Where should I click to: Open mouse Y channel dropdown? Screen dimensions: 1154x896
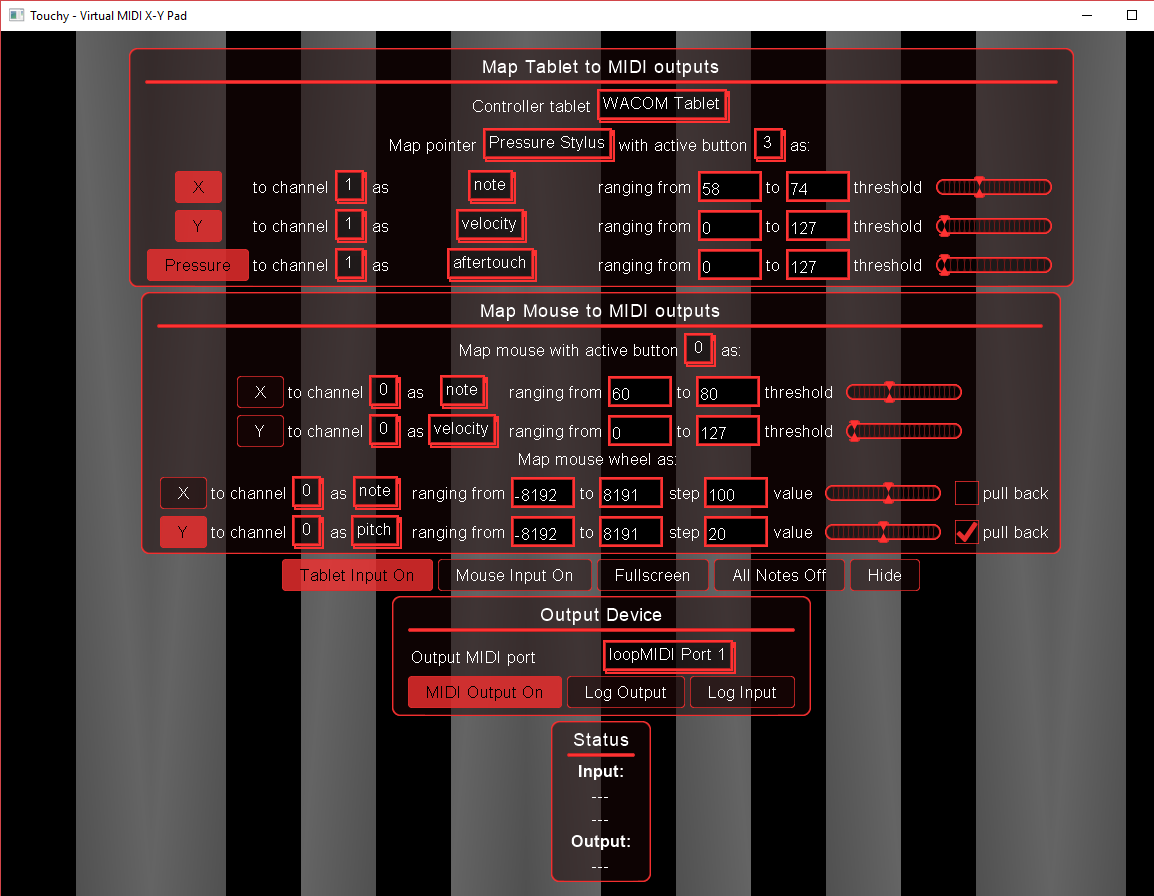pyautogui.click(x=384, y=431)
